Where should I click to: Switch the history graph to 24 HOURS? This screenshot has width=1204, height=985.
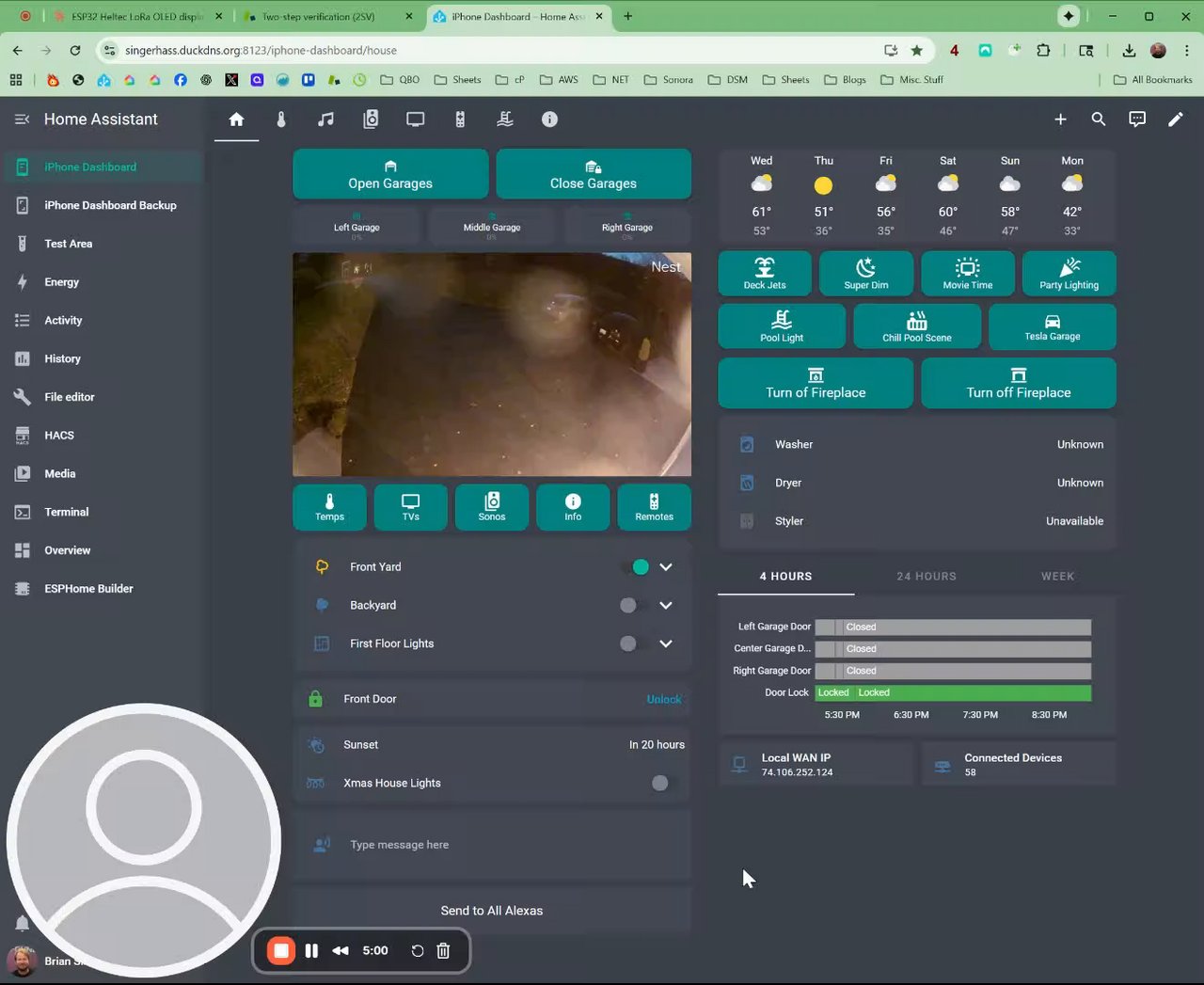click(x=927, y=576)
